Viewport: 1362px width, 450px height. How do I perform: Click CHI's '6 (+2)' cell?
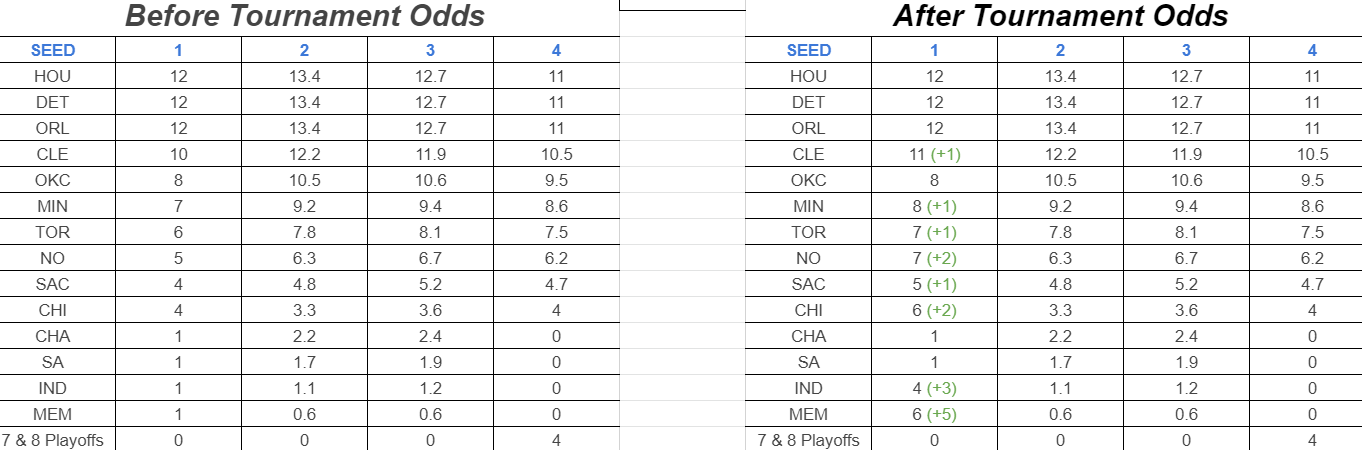[x=934, y=310]
